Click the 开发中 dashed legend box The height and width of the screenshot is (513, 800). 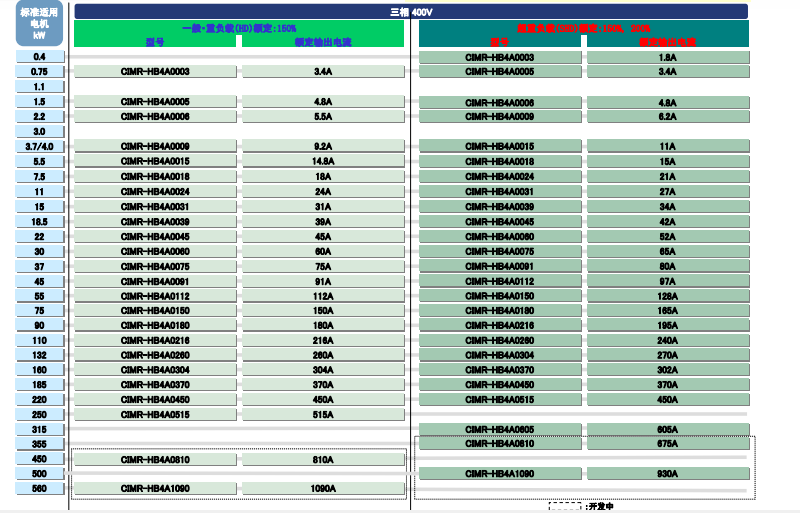566,507
